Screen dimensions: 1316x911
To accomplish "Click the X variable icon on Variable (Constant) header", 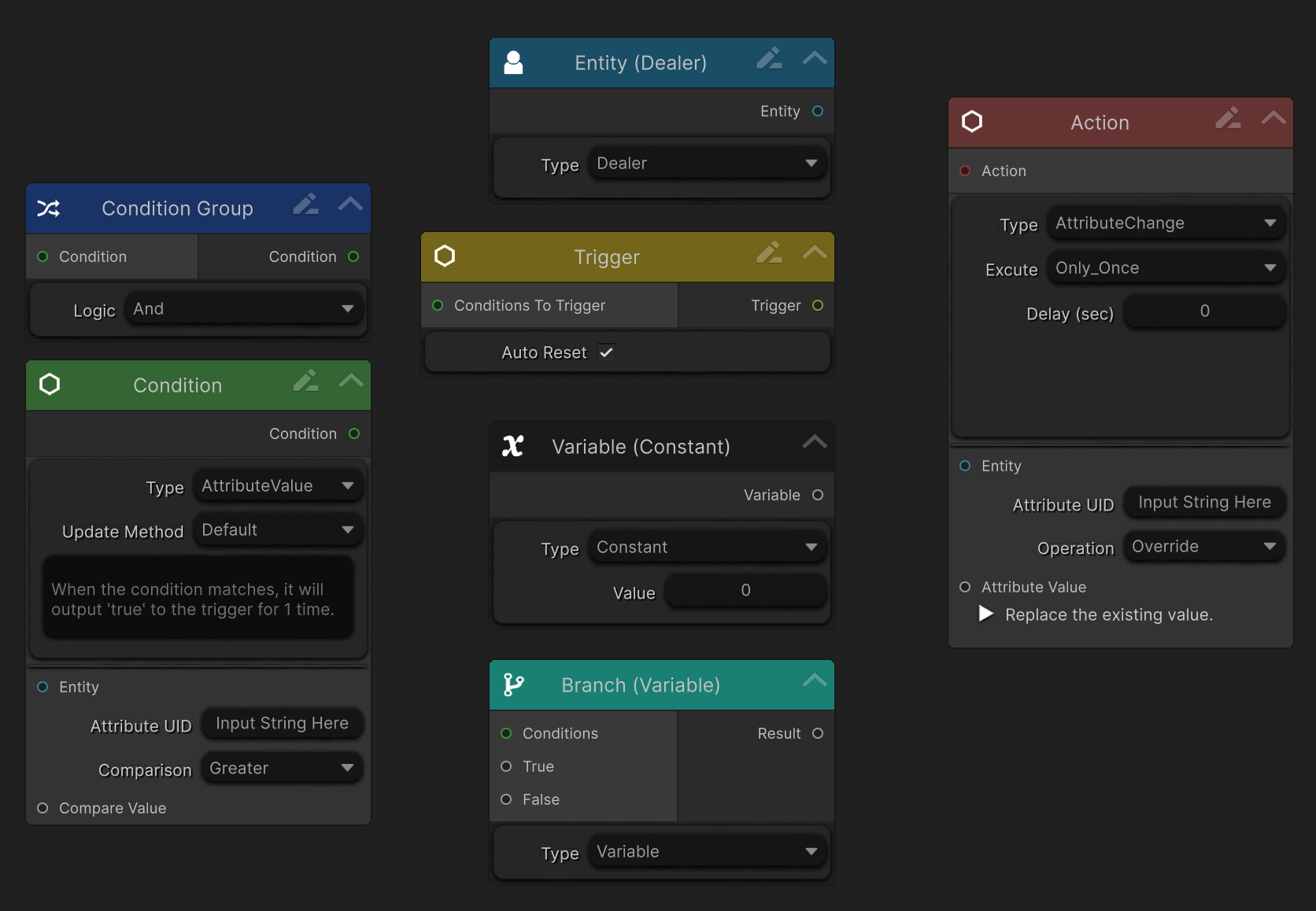I will [x=513, y=446].
